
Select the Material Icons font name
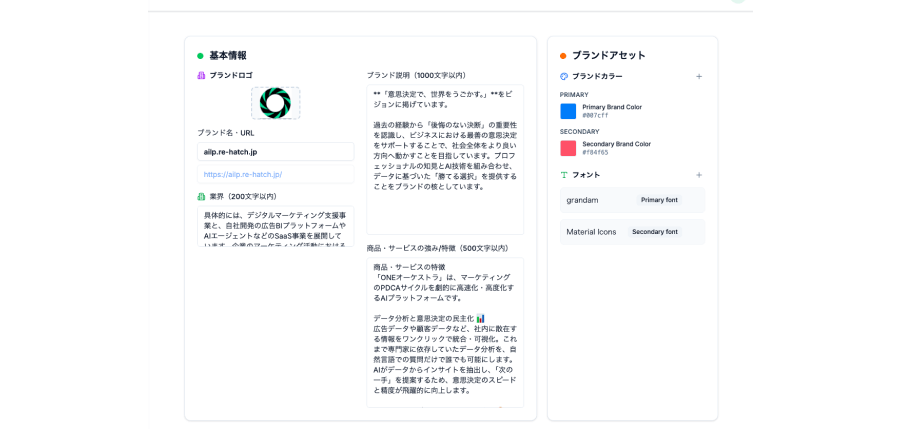[x=591, y=232]
